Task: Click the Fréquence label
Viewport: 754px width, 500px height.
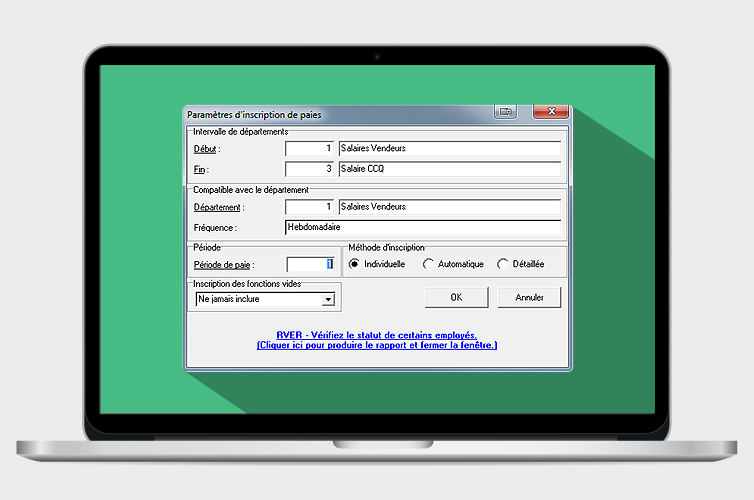Action: 215,228
